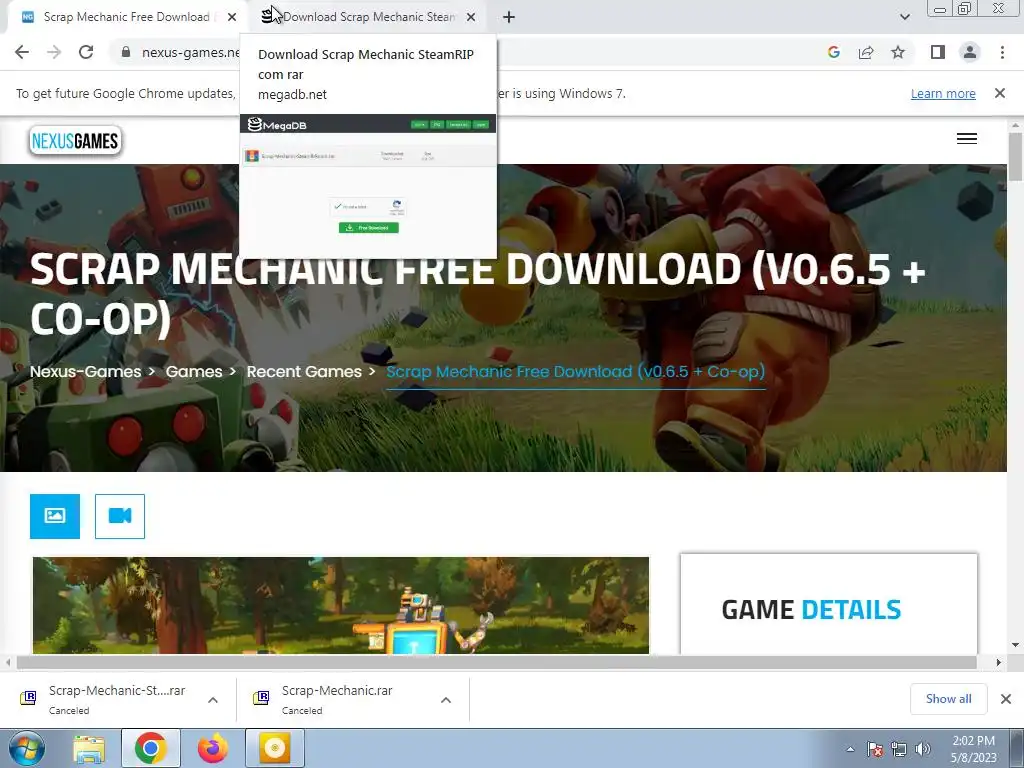Click the horizontal page scrollbar
This screenshot has width=1024, height=768.
coord(496,662)
